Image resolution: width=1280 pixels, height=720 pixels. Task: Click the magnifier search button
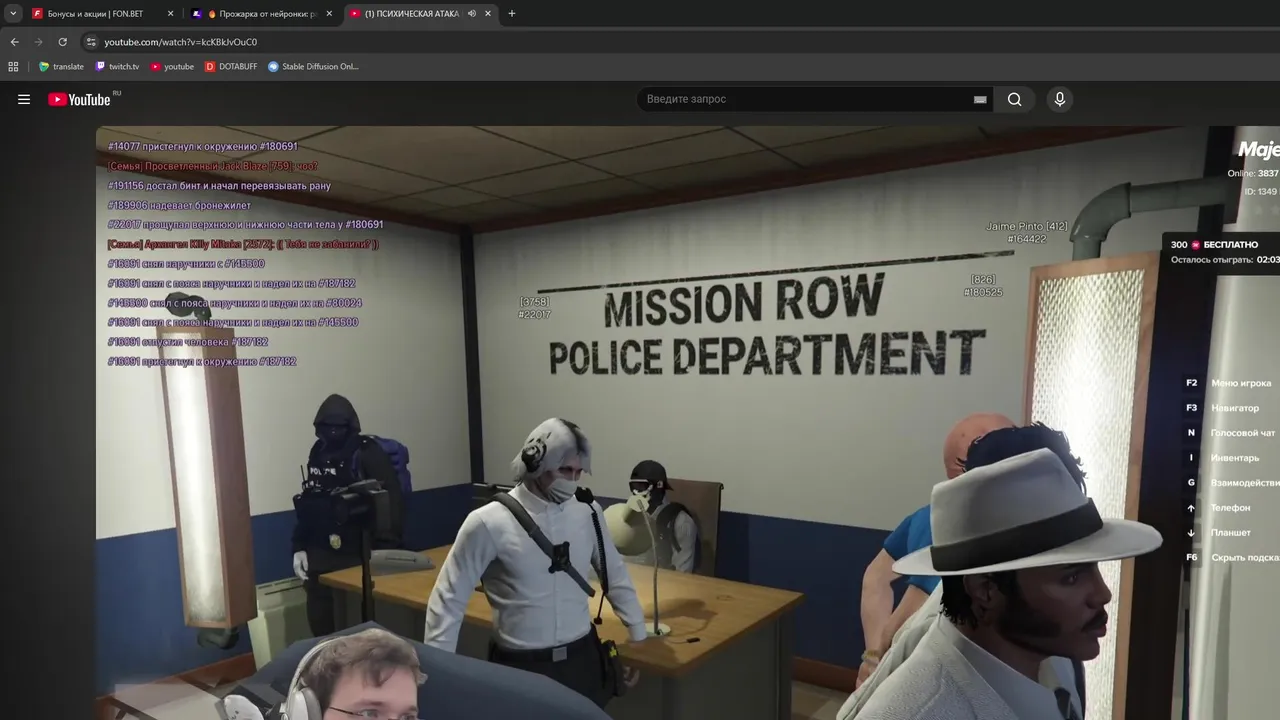(x=1015, y=99)
